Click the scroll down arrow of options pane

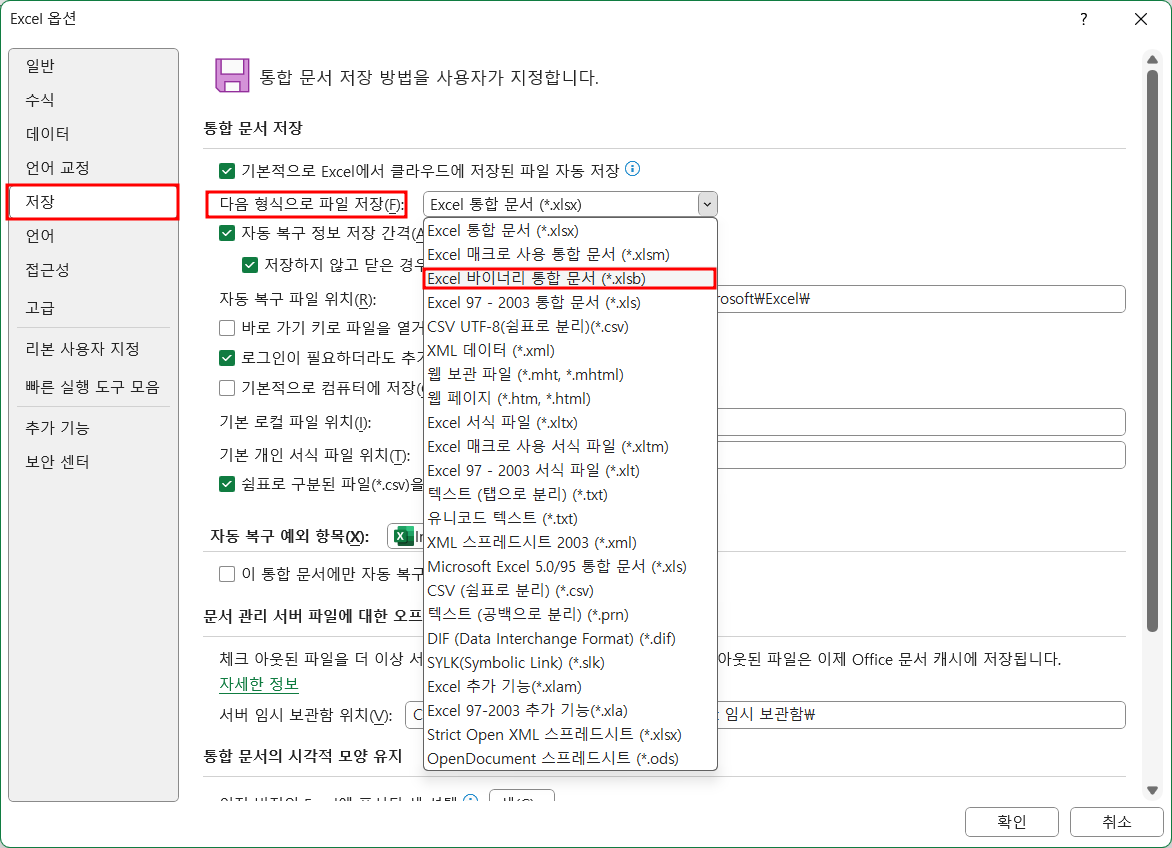pyautogui.click(x=1152, y=790)
